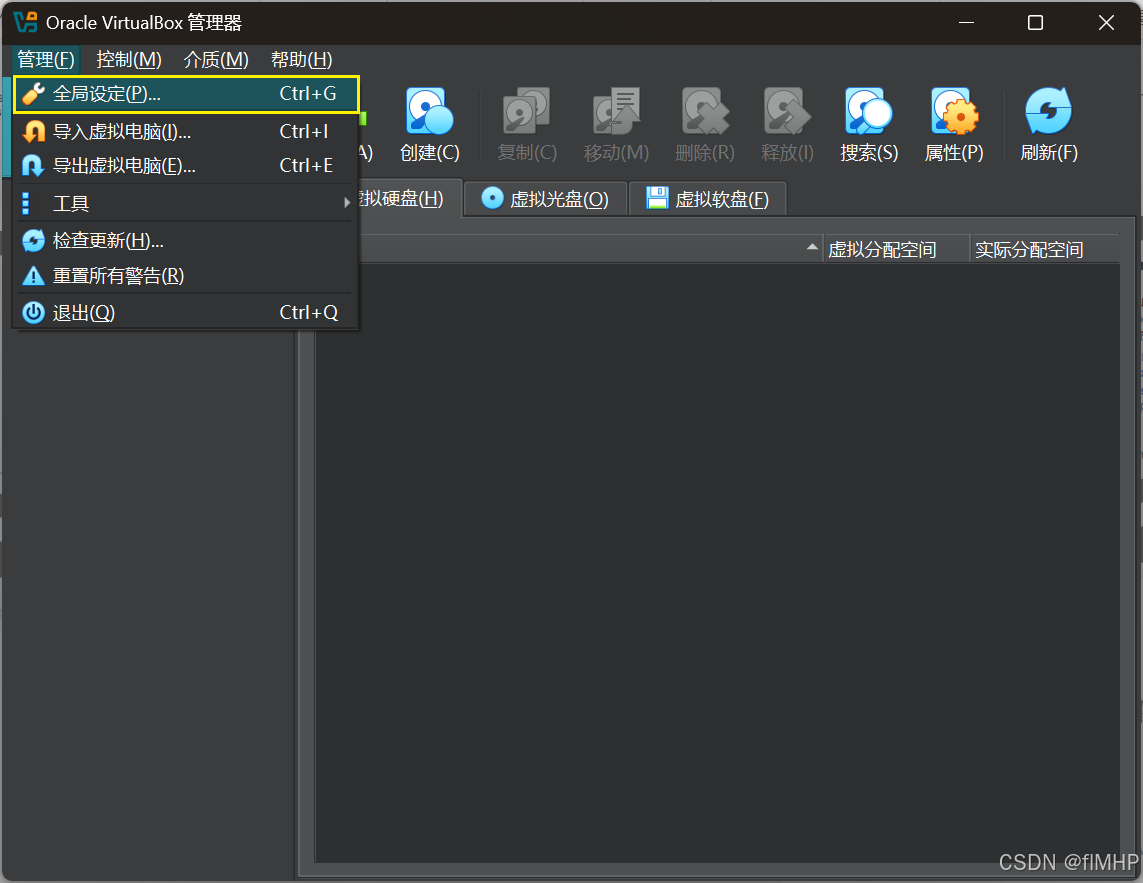Expand the 工具 submenu arrow

(x=347, y=203)
